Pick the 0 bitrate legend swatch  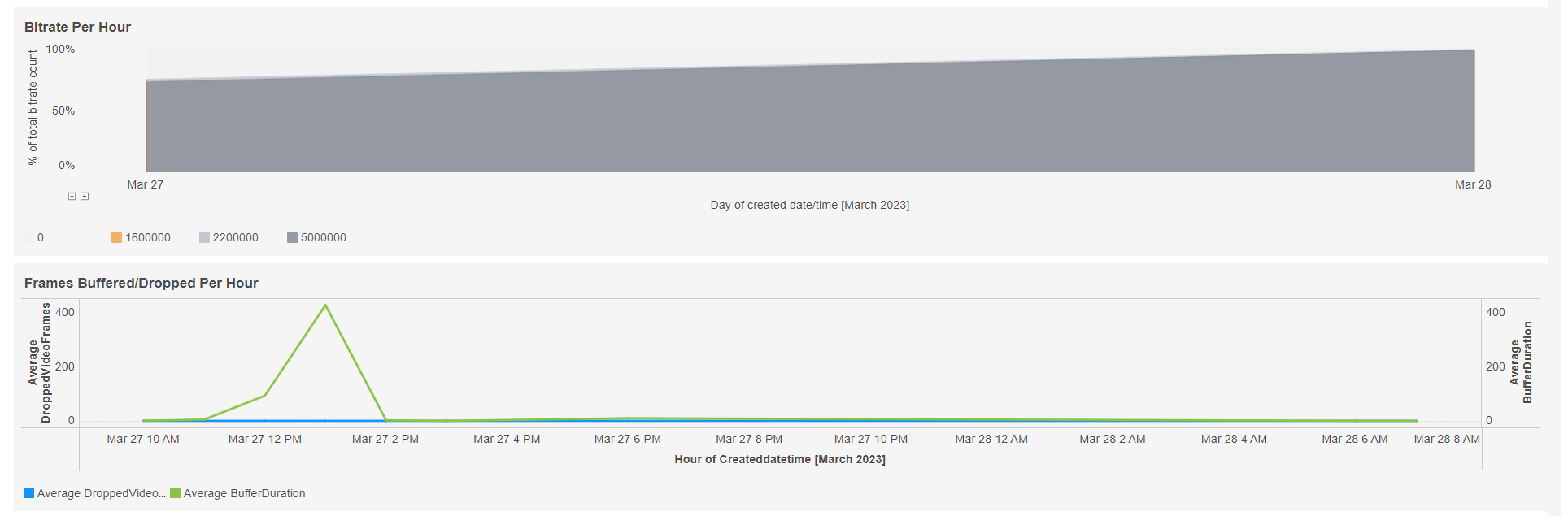[29, 238]
